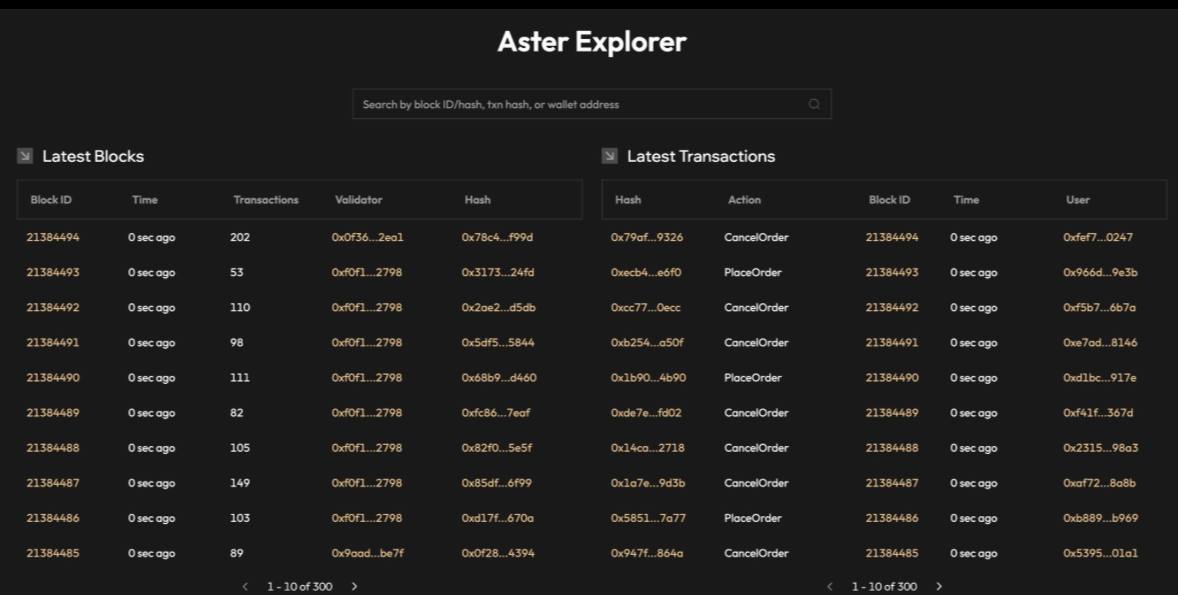Open block hash 0x78c4...f99d
1178x595 pixels.
pos(497,237)
